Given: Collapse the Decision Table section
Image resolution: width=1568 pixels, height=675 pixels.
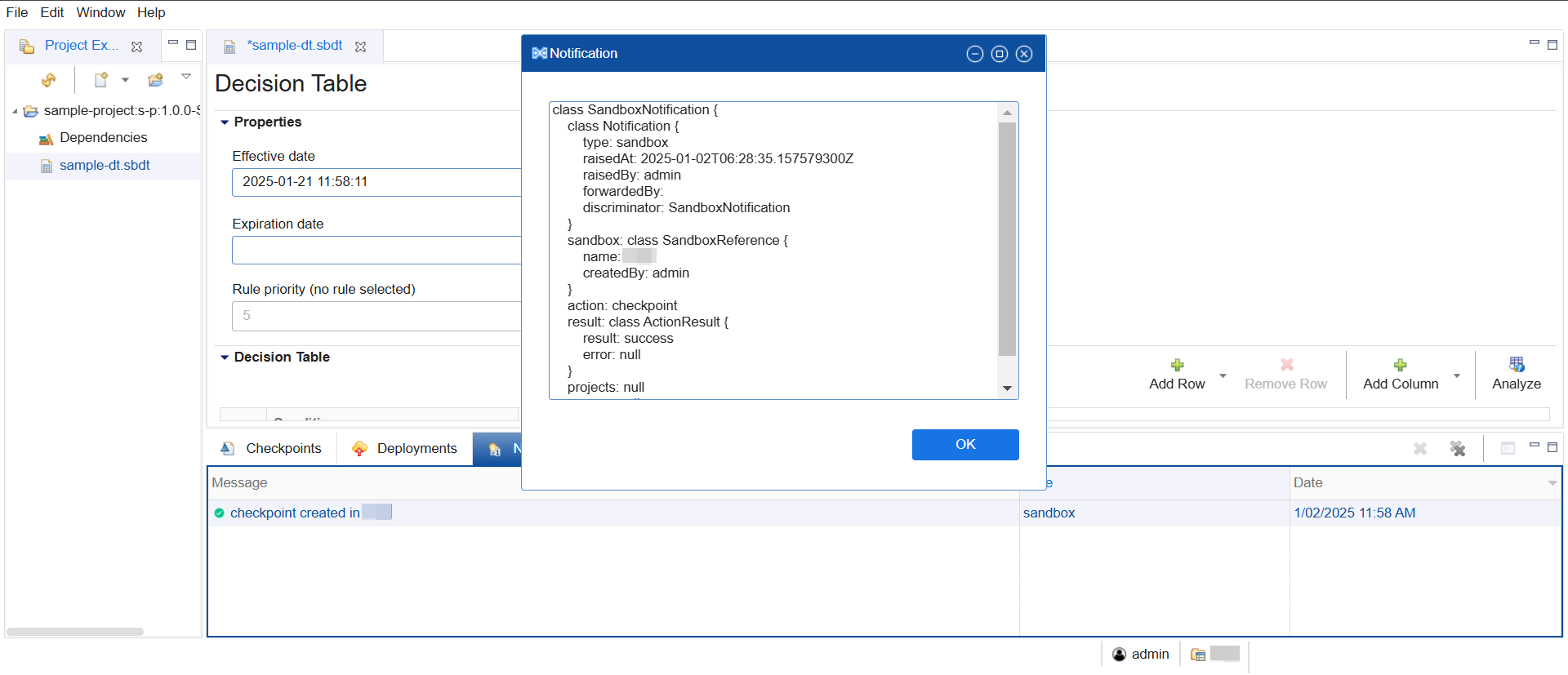Looking at the screenshot, I should (225, 357).
